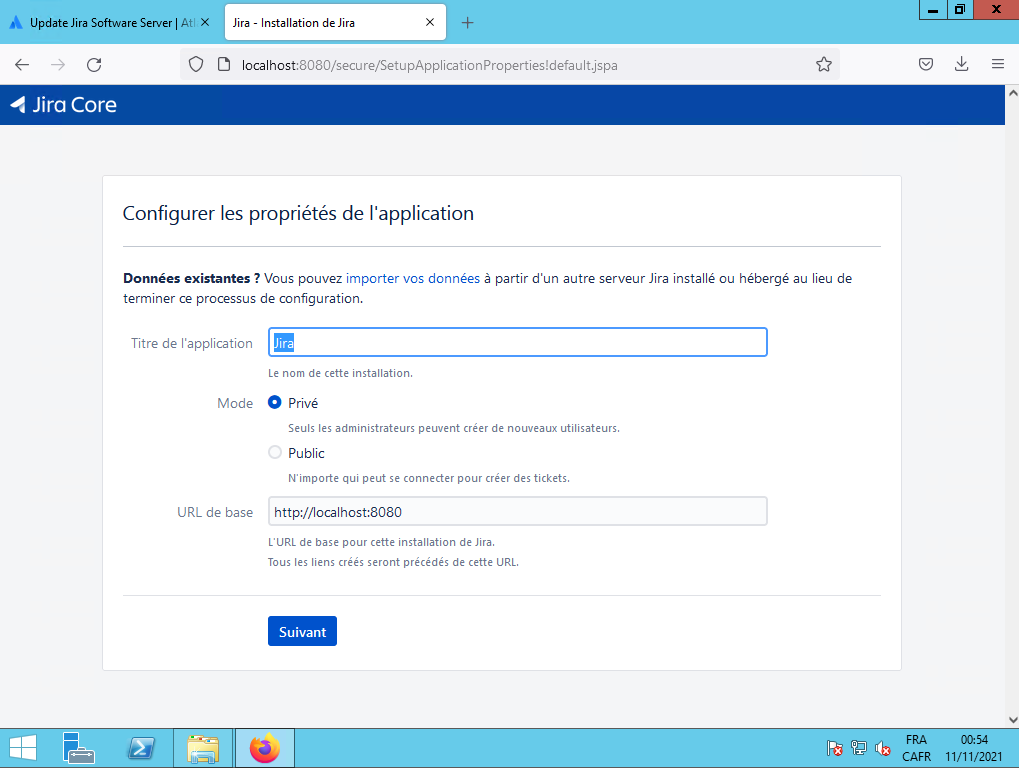
Task: Focus the Titre de l'application field
Action: [517, 342]
